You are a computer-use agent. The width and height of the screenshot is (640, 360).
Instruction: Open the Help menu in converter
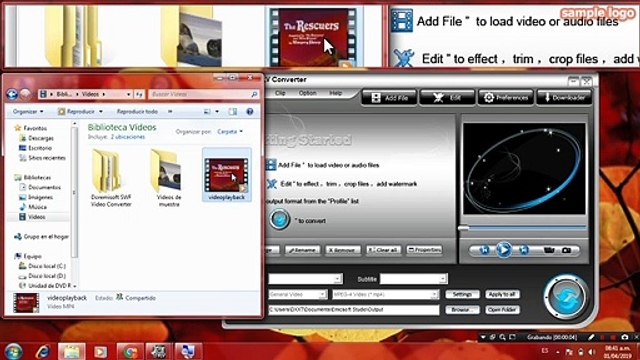tap(335, 93)
